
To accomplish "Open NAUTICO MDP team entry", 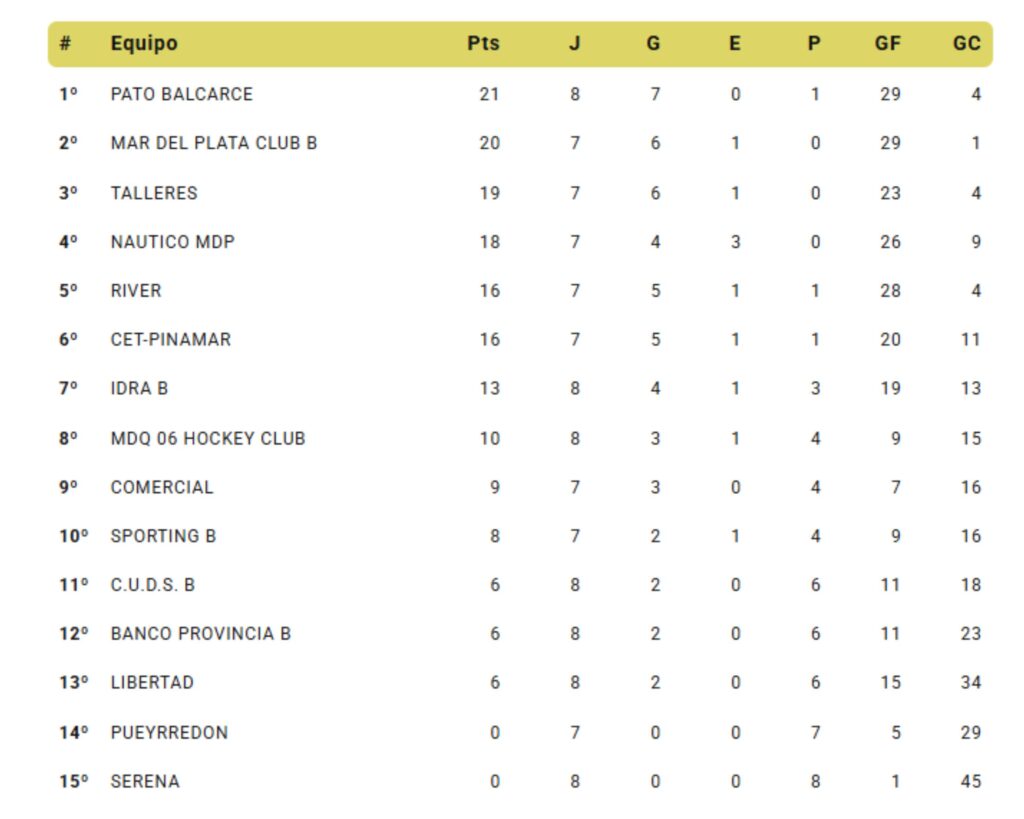I will click(173, 242).
